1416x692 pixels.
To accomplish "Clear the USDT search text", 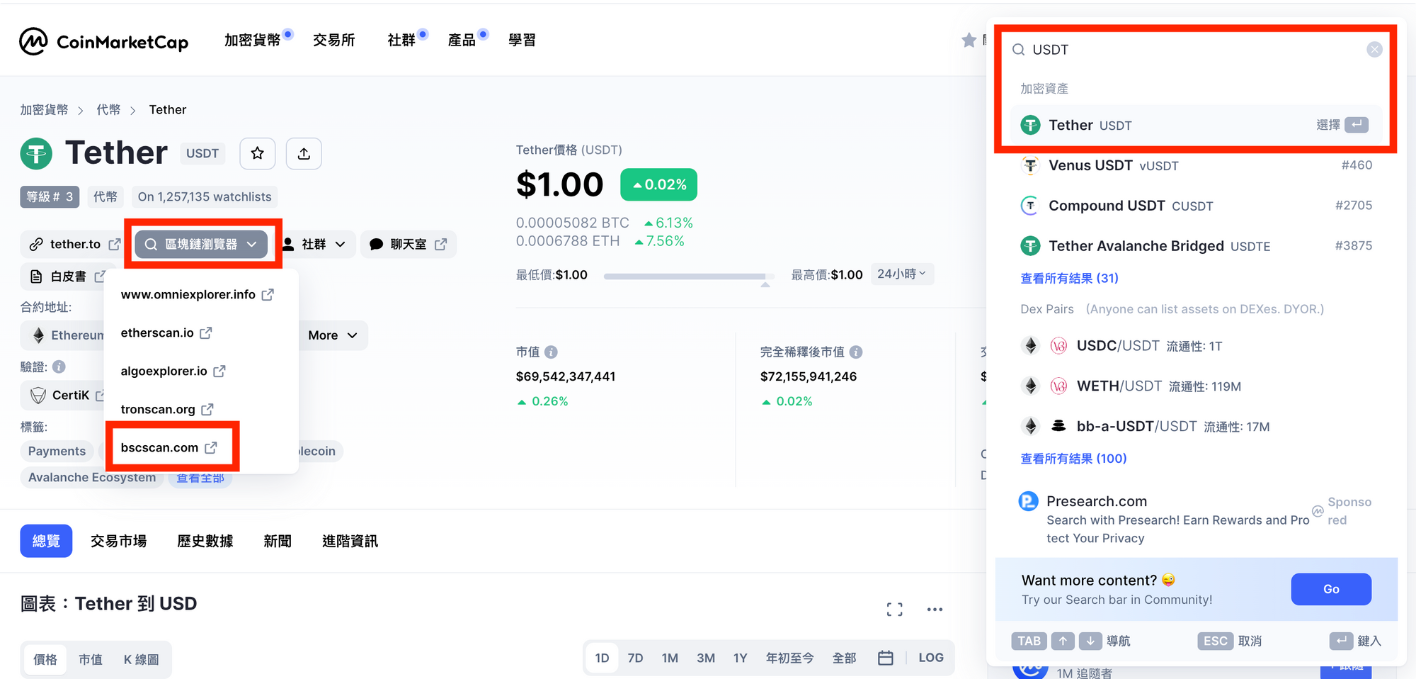I will [1375, 50].
